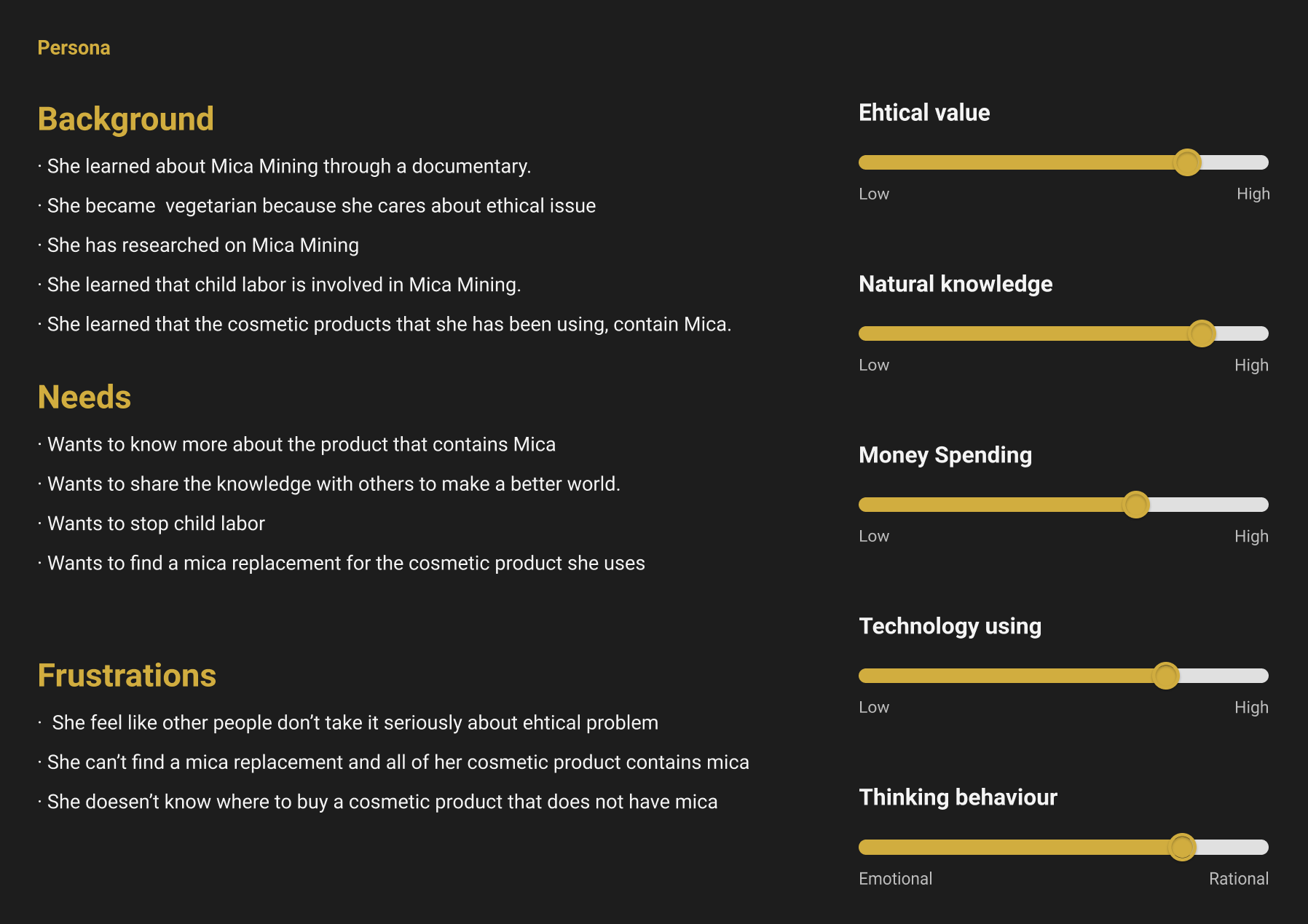Click the Rational end label

click(1238, 879)
